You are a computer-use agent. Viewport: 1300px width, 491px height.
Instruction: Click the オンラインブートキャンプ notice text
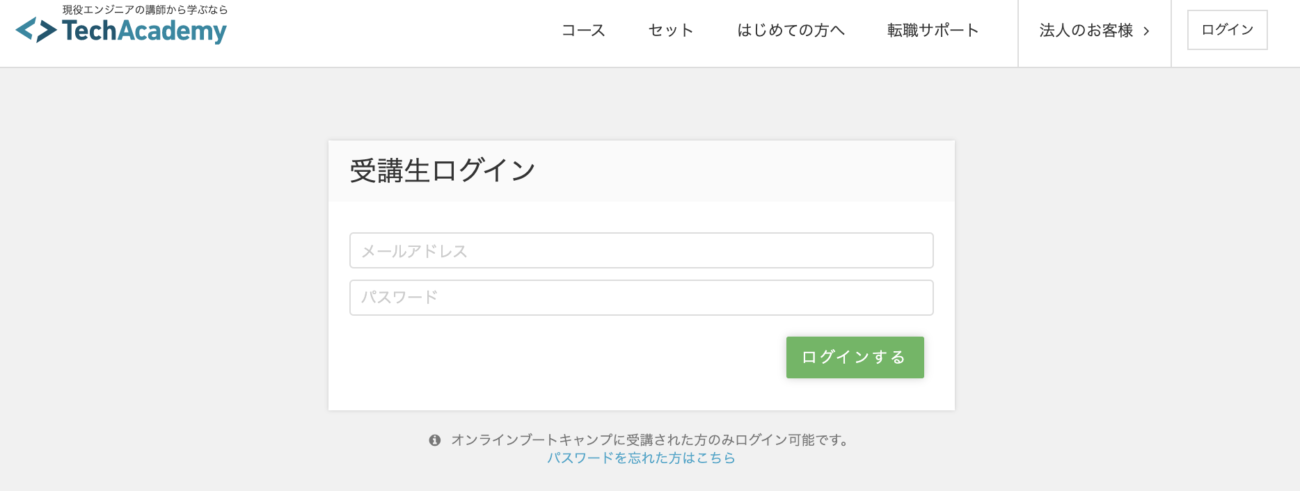click(650, 440)
